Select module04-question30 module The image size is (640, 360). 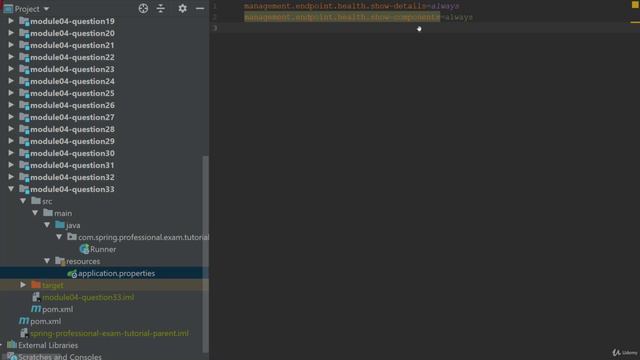(x=72, y=153)
